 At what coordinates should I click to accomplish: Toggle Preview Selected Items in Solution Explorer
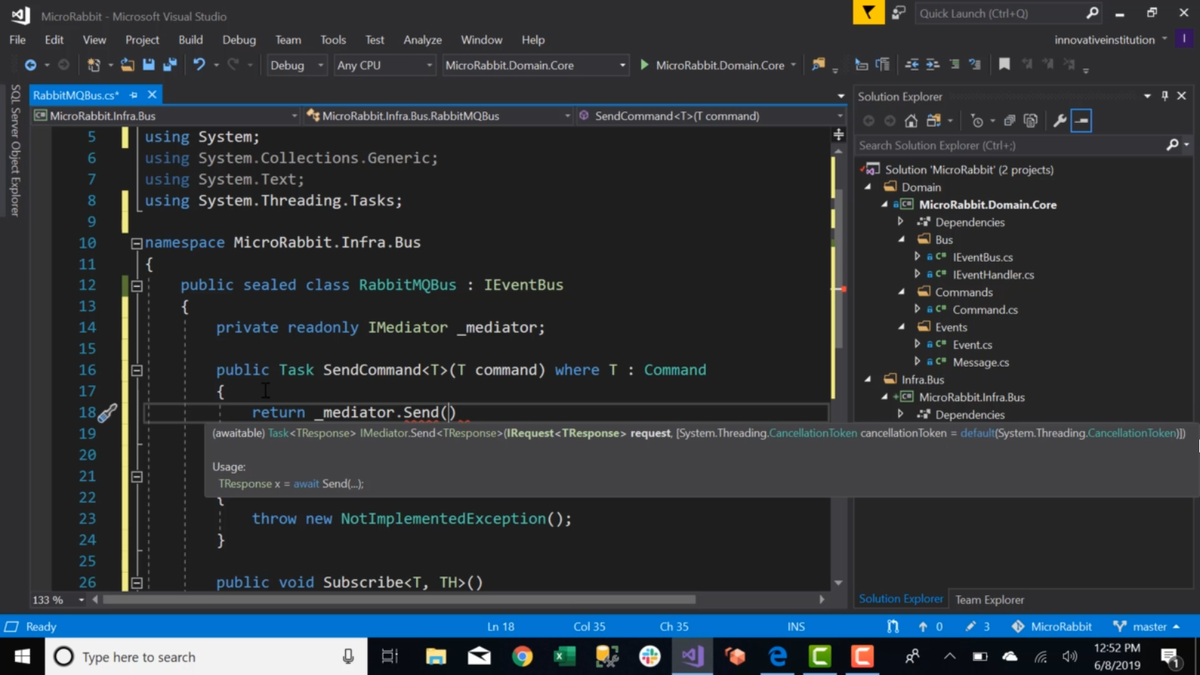click(1081, 121)
